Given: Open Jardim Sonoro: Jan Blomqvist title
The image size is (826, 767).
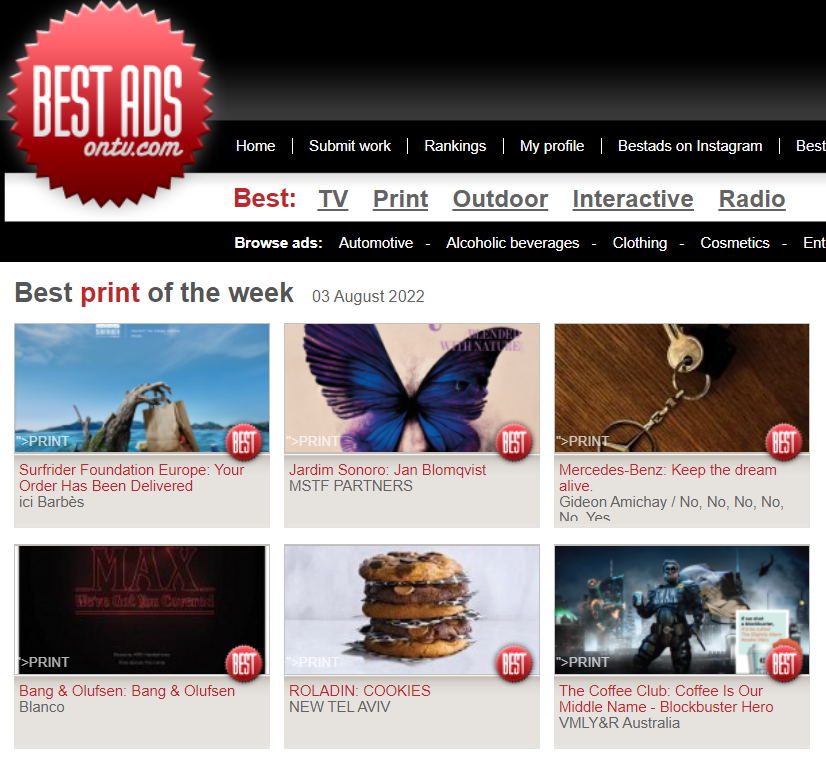Looking at the screenshot, I should [x=387, y=470].
